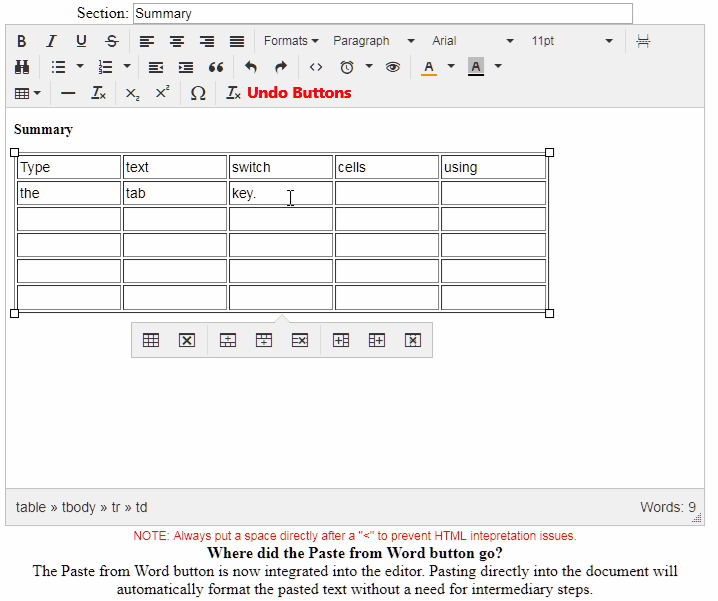
Task: Toggle italic text style
Action: point(51,41)
